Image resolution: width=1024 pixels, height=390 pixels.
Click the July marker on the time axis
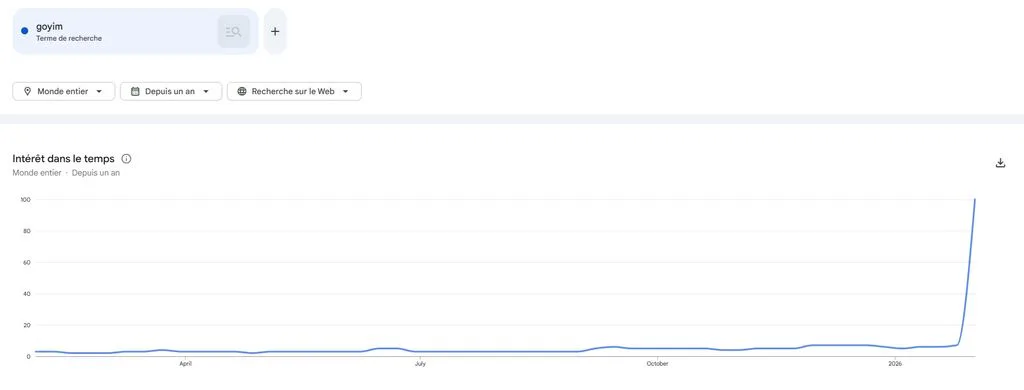[x=420, y=364]
